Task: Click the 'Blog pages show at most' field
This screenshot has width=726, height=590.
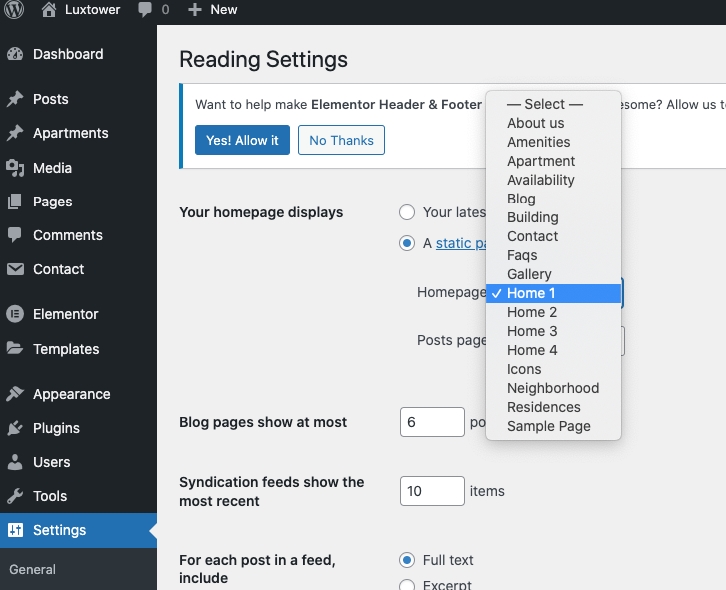Action: coord(432,422)
